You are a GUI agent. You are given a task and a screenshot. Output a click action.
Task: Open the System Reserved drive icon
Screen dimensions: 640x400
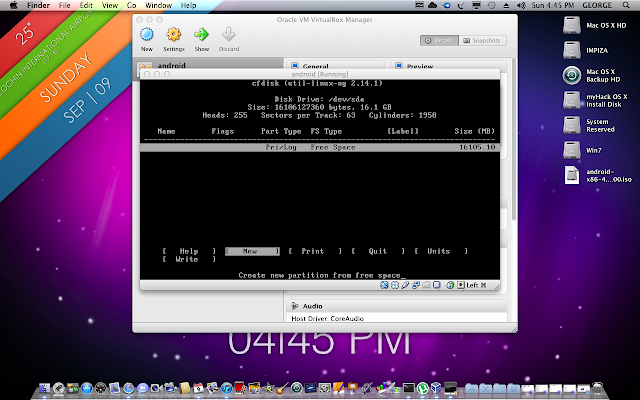(x=571, y=125)
